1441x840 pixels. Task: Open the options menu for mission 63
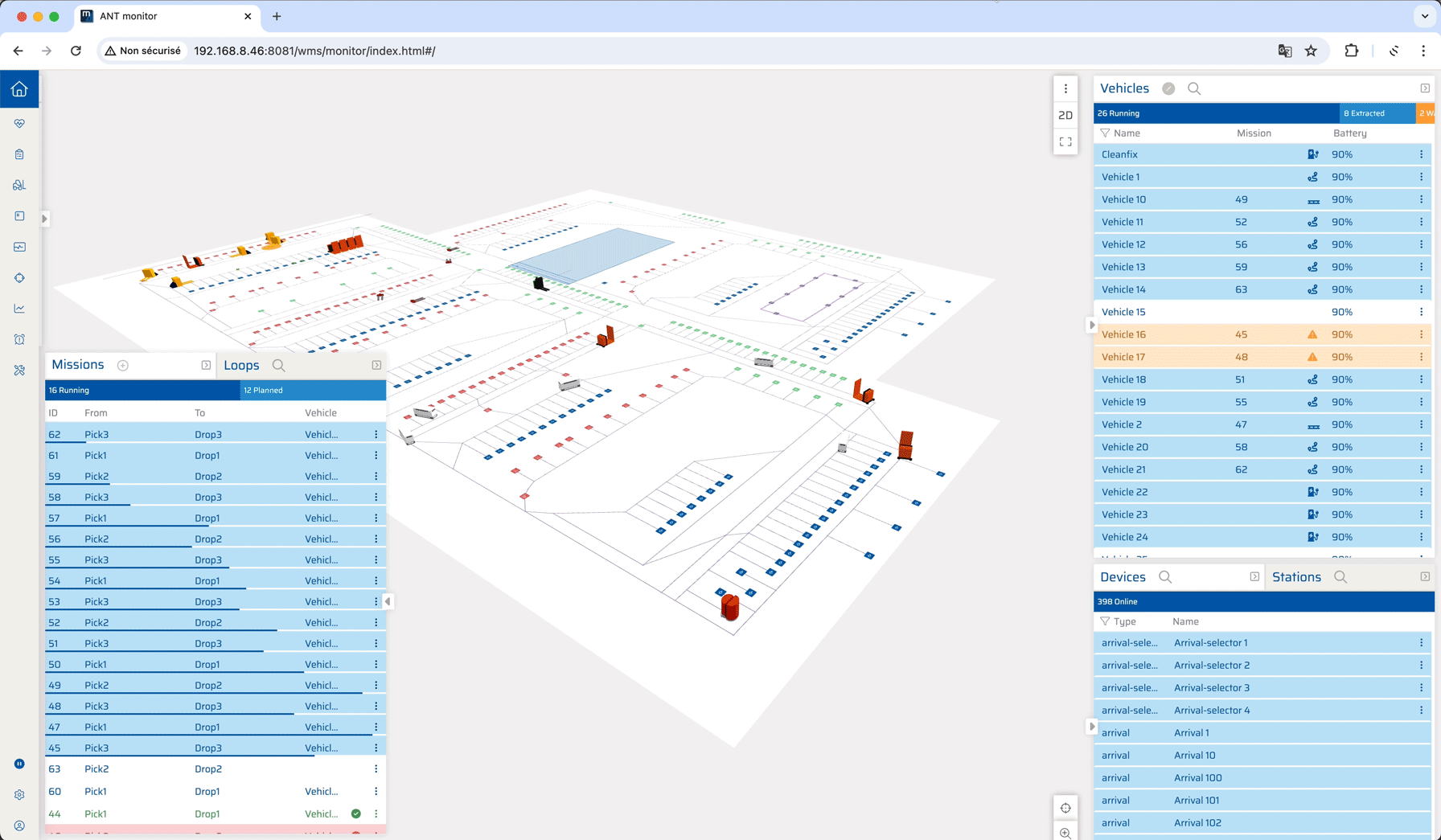pyautogui.click(x=376, y=768)
